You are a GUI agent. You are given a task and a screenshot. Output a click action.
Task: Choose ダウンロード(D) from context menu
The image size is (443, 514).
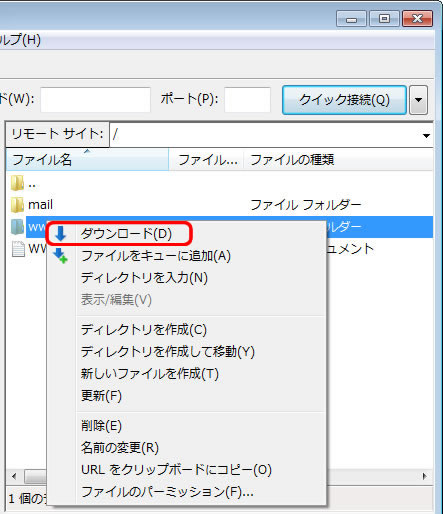pyautogui.click(x=126, y=234)
